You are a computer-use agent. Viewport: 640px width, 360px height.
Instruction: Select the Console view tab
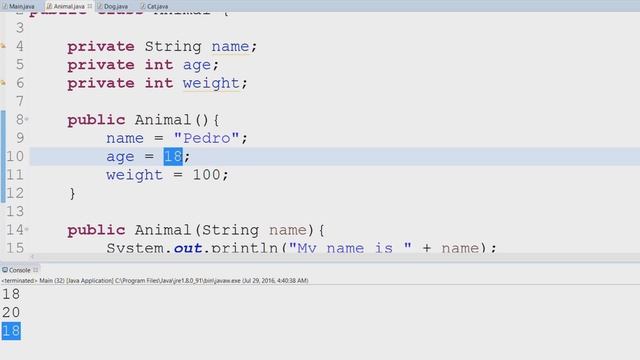click(x=19, y=270)
